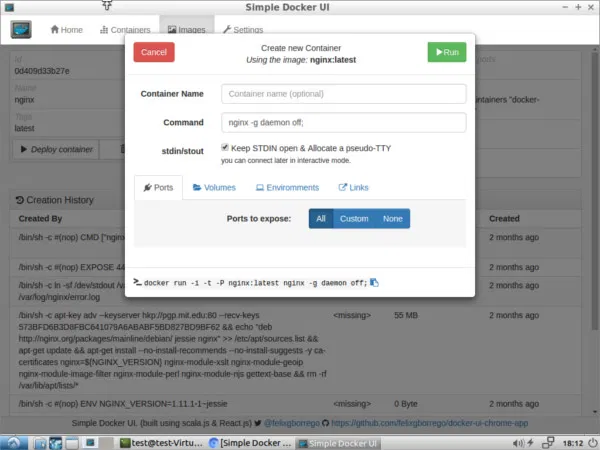Image resolution: width=600 pixels, height=450 pixels.
Task: Choose Custom ports to expose
Action: (x=354, y=218)
